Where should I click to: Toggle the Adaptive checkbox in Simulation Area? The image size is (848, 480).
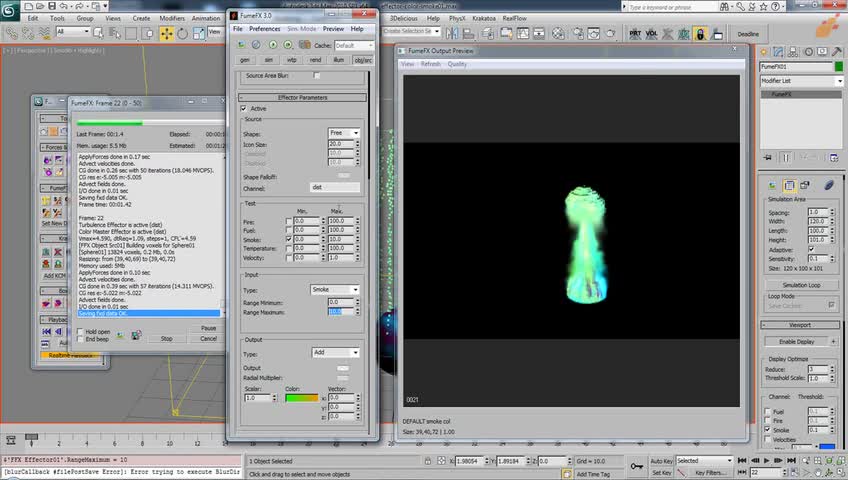point(811,249)
